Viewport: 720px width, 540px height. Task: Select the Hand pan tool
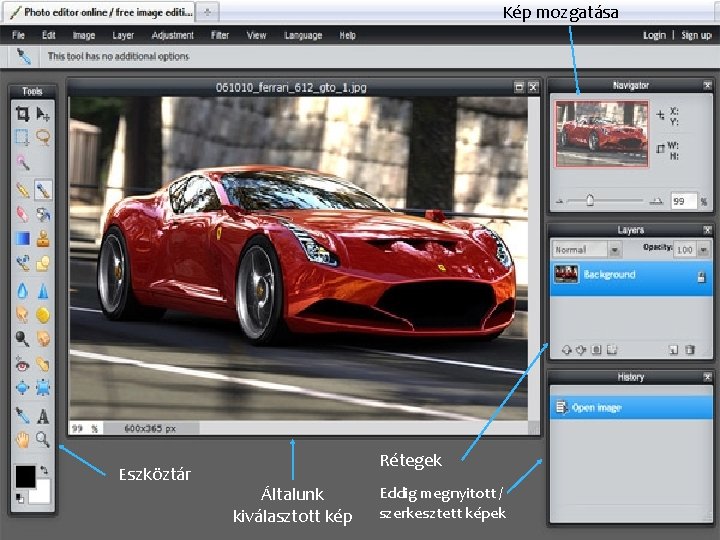[x=22, y=439]
